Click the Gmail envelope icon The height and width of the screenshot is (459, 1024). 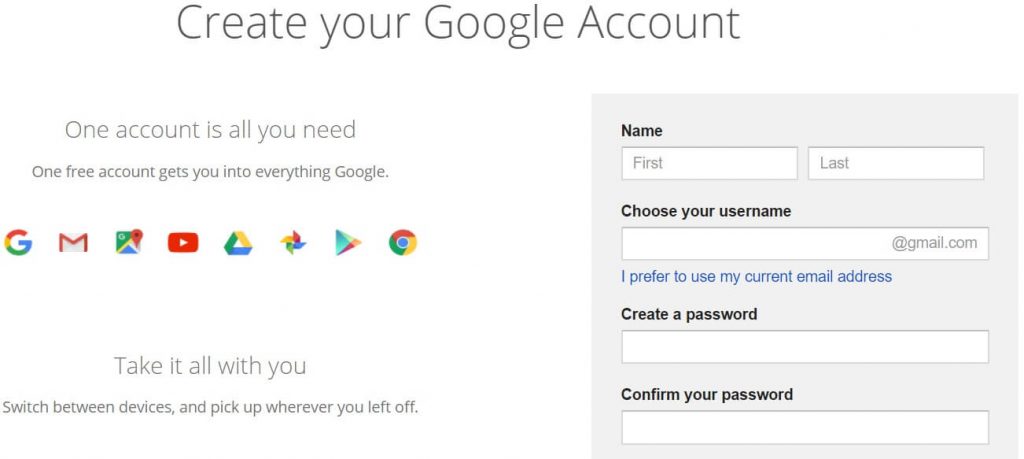[x=73, y=243]
